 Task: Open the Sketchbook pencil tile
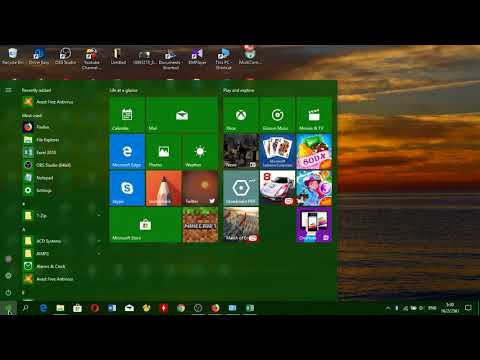point(164,188)
